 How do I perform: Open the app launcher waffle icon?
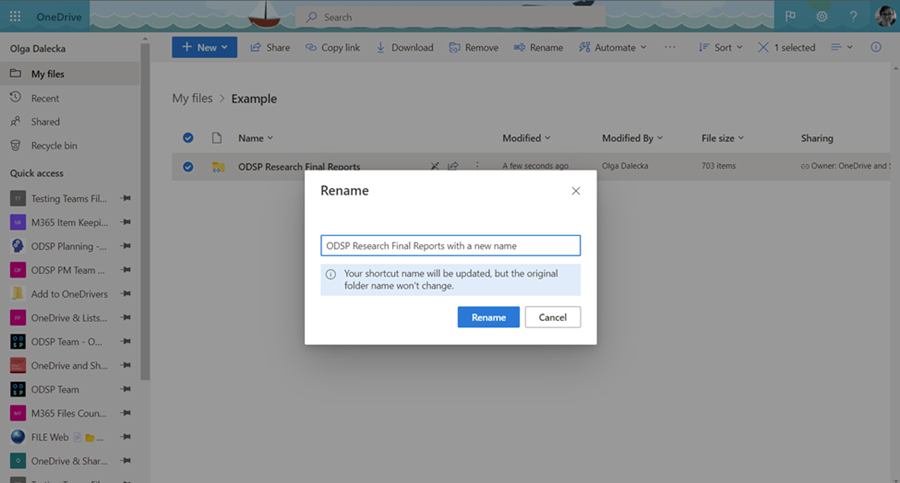(15, 17)
